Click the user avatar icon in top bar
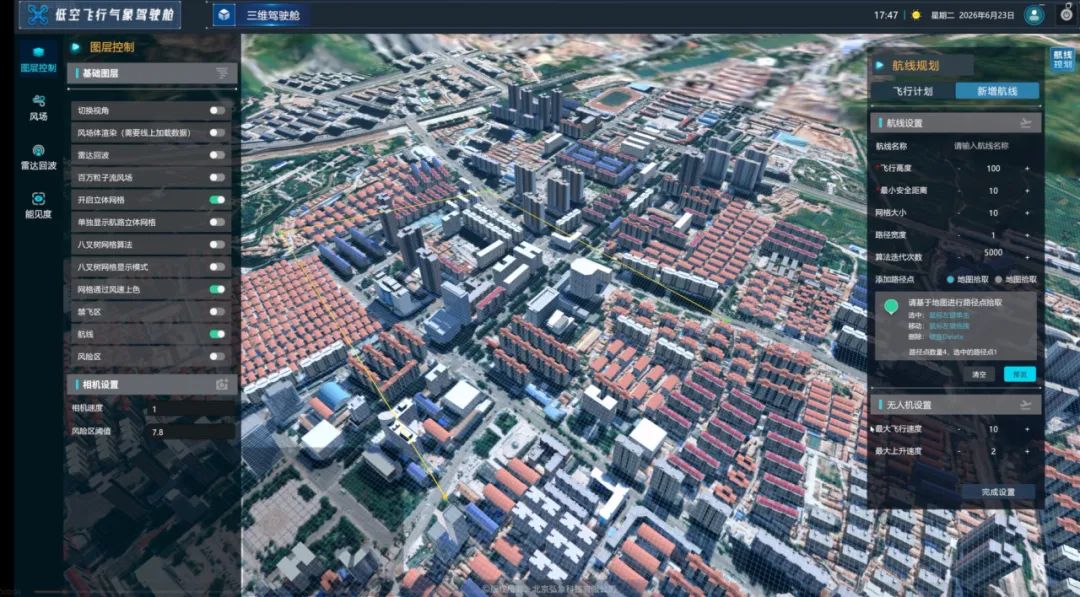Viewport: 1080px width, 597px height. pyautogui.click(x=1034, y=14)
